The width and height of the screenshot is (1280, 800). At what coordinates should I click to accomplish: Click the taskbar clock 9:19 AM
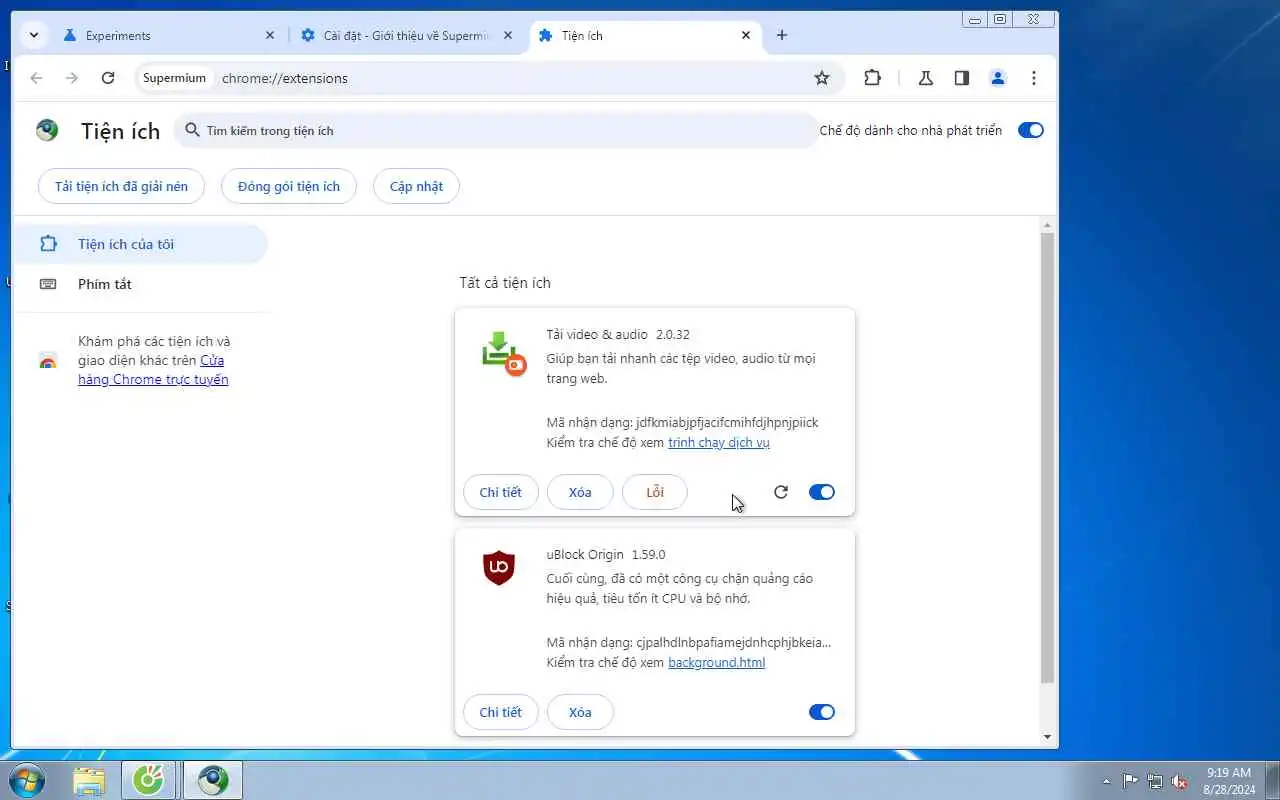pyautogui.click(x=1229, y=781)
